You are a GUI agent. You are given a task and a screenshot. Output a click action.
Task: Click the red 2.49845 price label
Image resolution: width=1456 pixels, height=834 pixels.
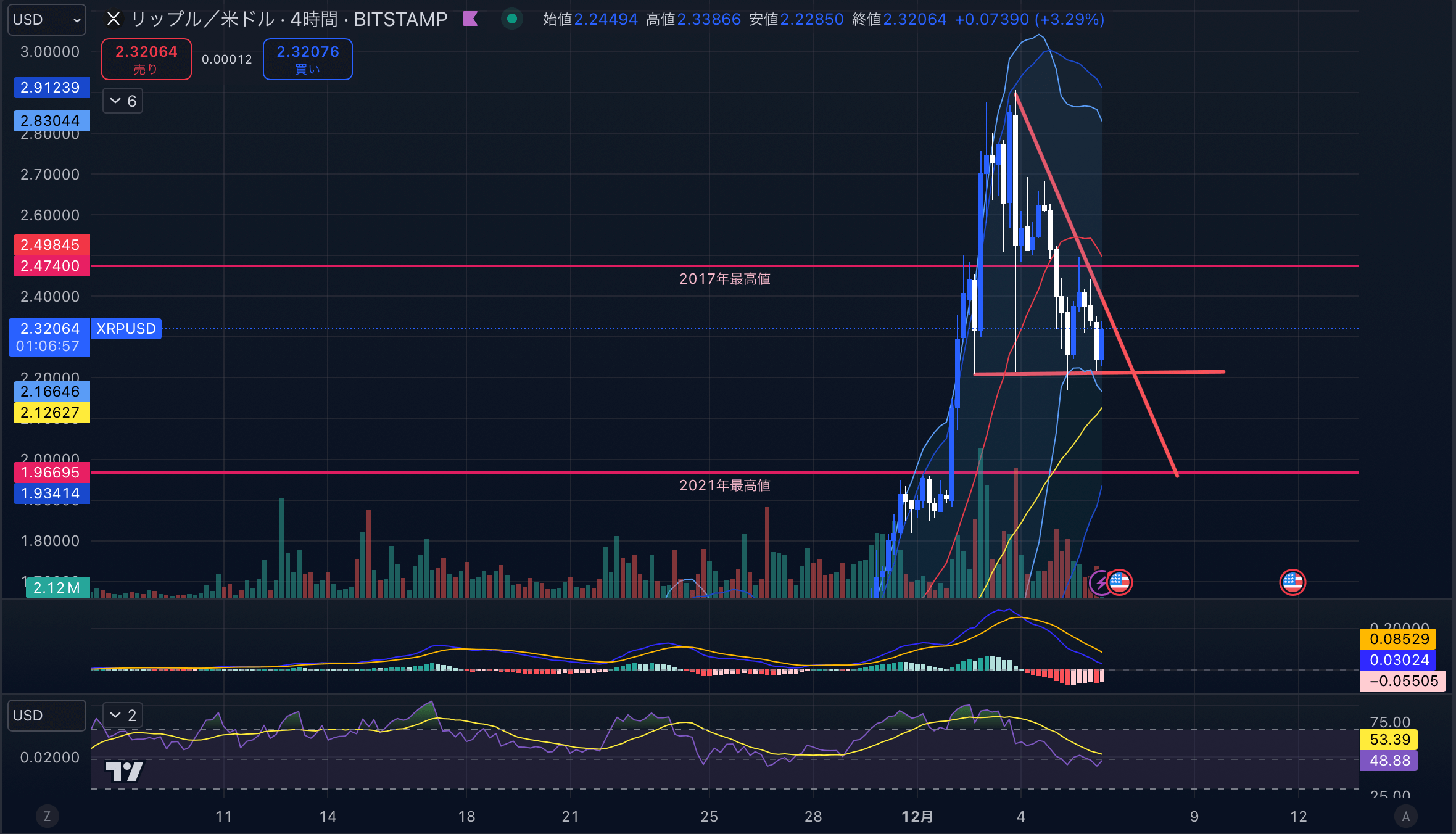(52, 245)
